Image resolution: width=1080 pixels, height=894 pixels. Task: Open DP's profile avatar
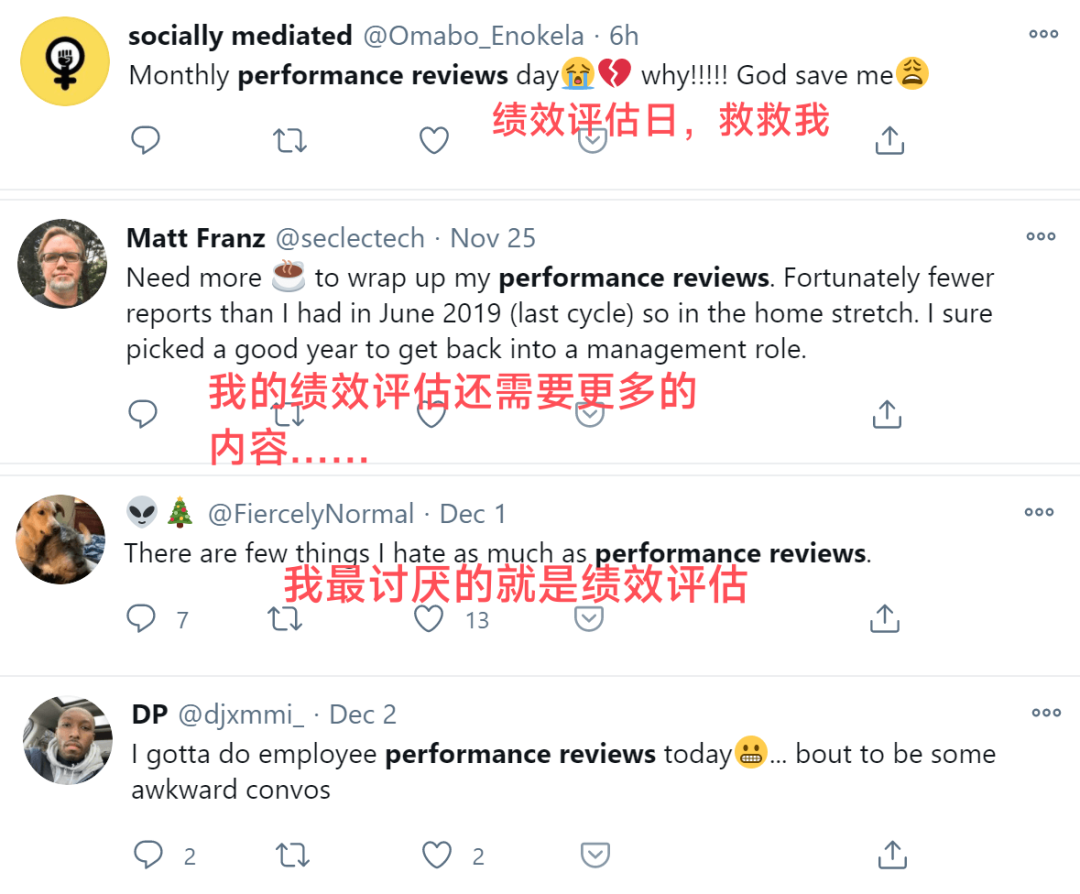[68, 740]
